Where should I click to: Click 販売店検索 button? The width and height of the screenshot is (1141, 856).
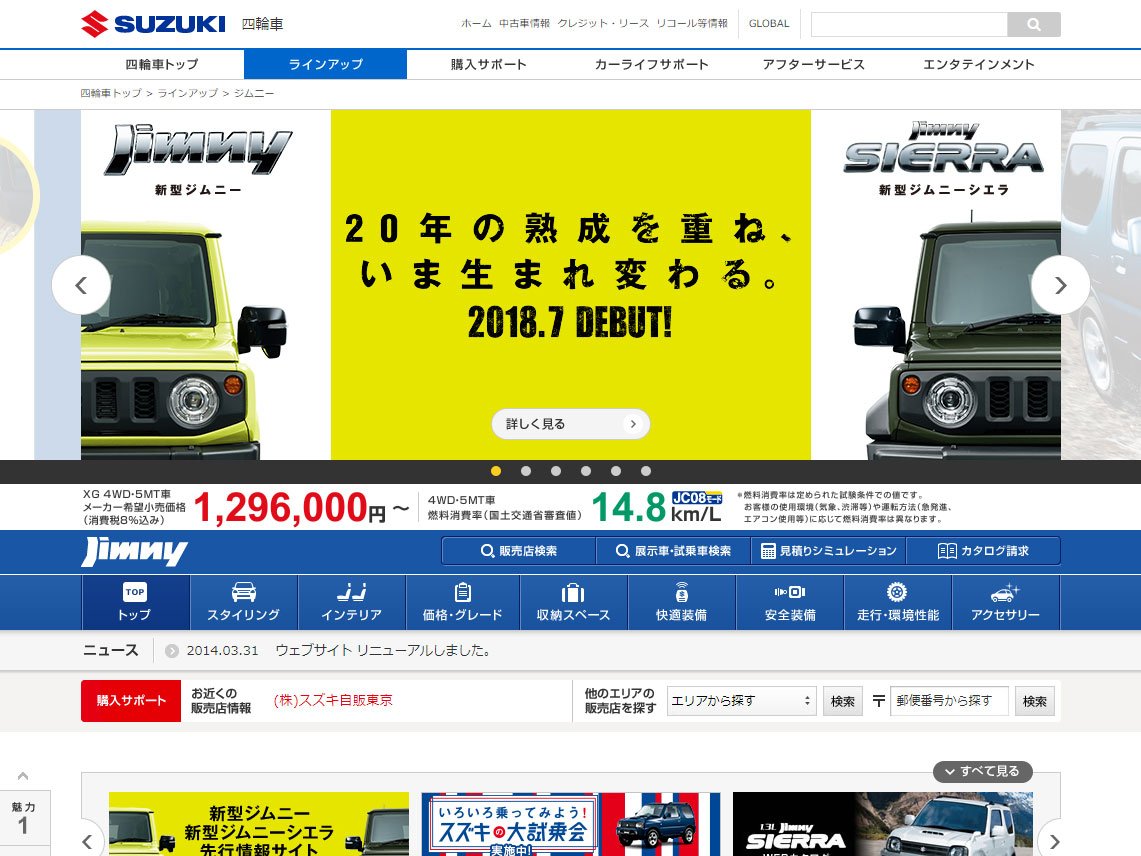click(x=519, y=551)
